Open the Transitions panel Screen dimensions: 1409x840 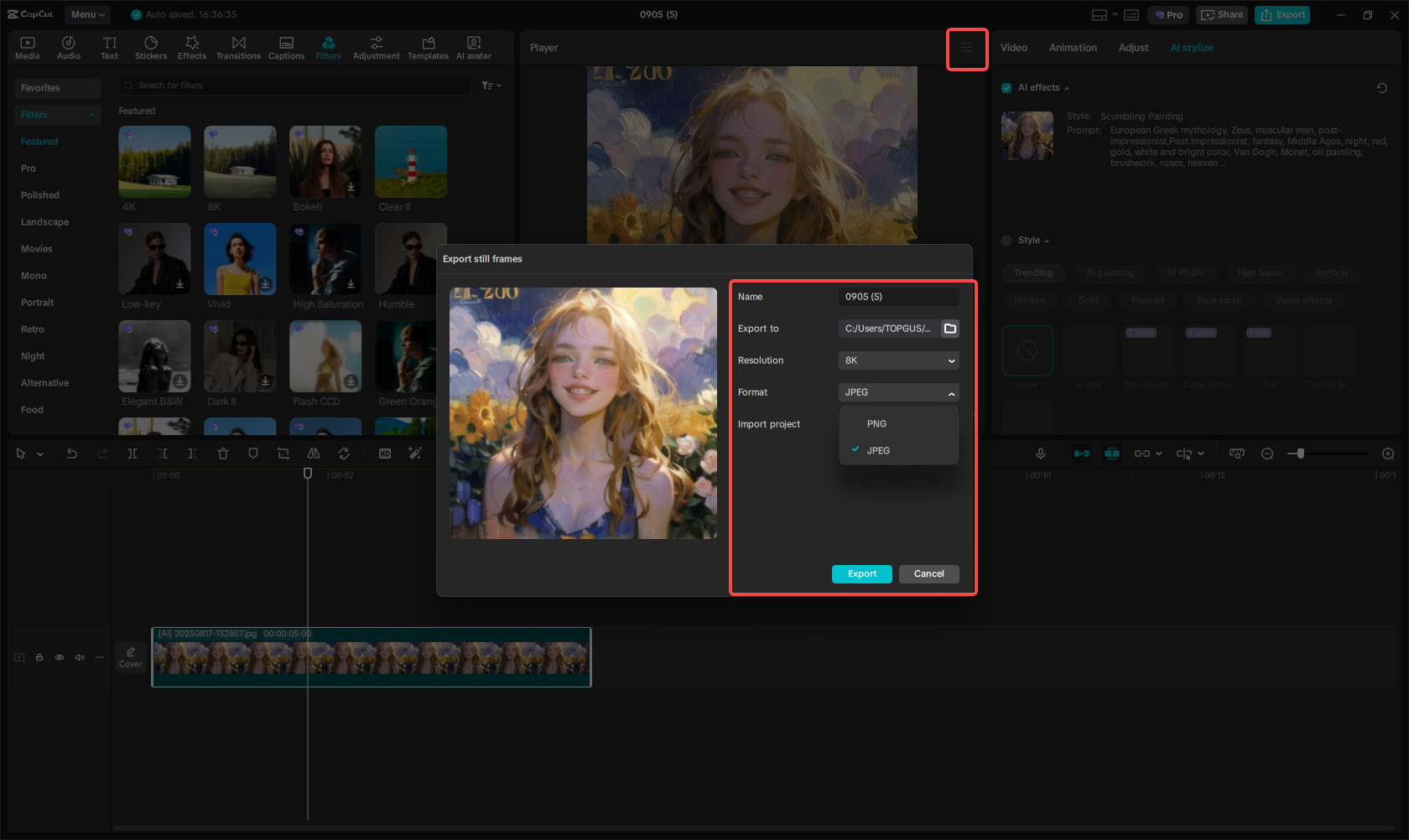click(x=238, y=48)
